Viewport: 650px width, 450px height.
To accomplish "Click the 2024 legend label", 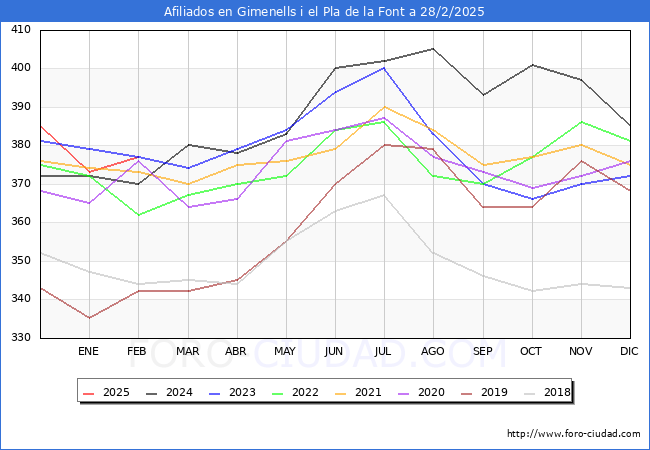I will pyautogui.click(x=179, y=392).
